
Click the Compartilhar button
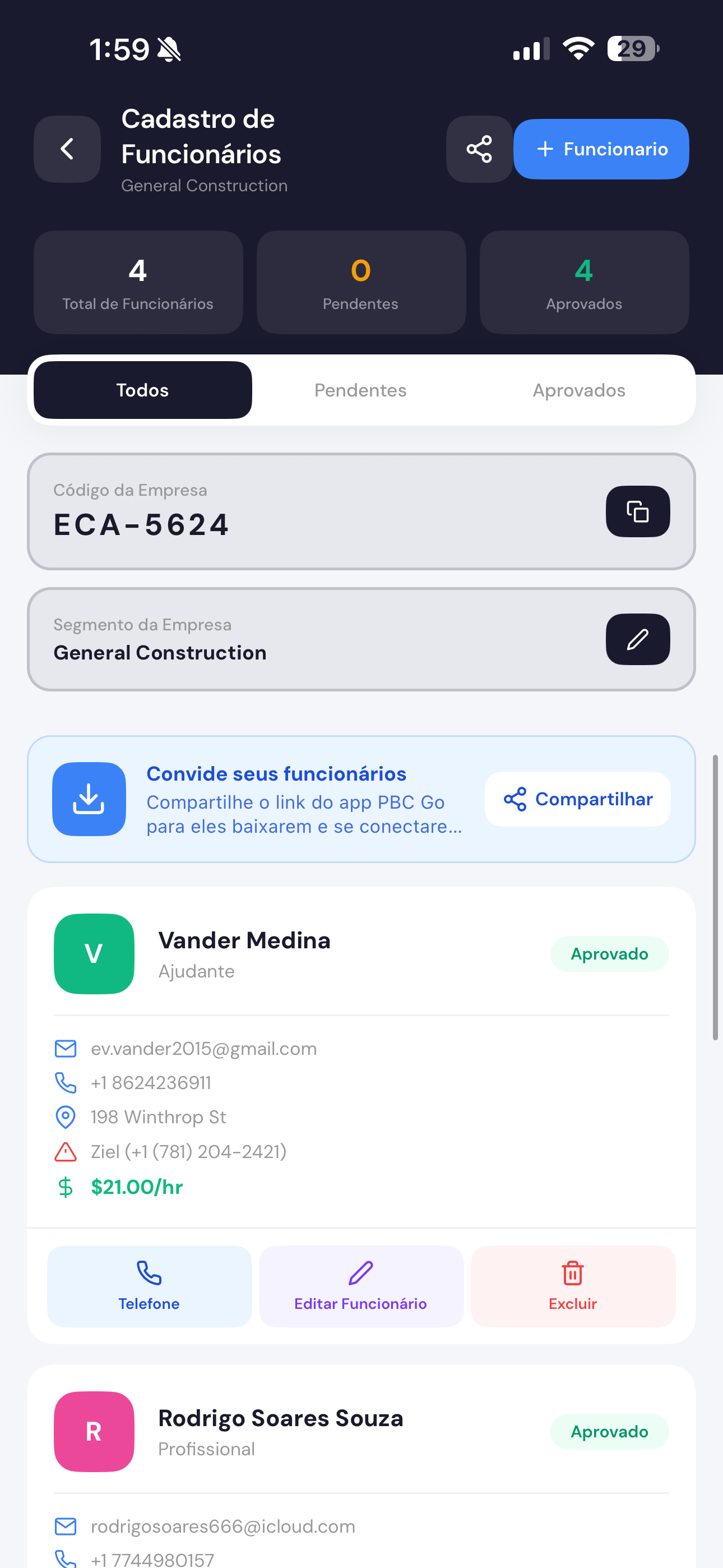[577, 799]
